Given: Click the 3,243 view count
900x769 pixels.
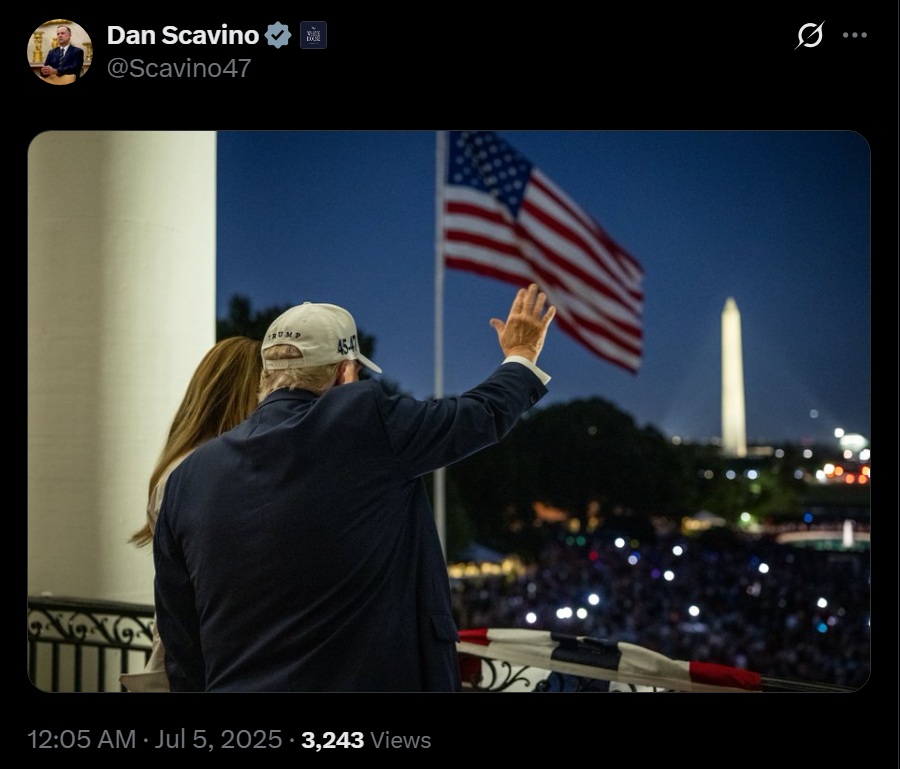Looking at the screenshot, I should pos(333,740).
